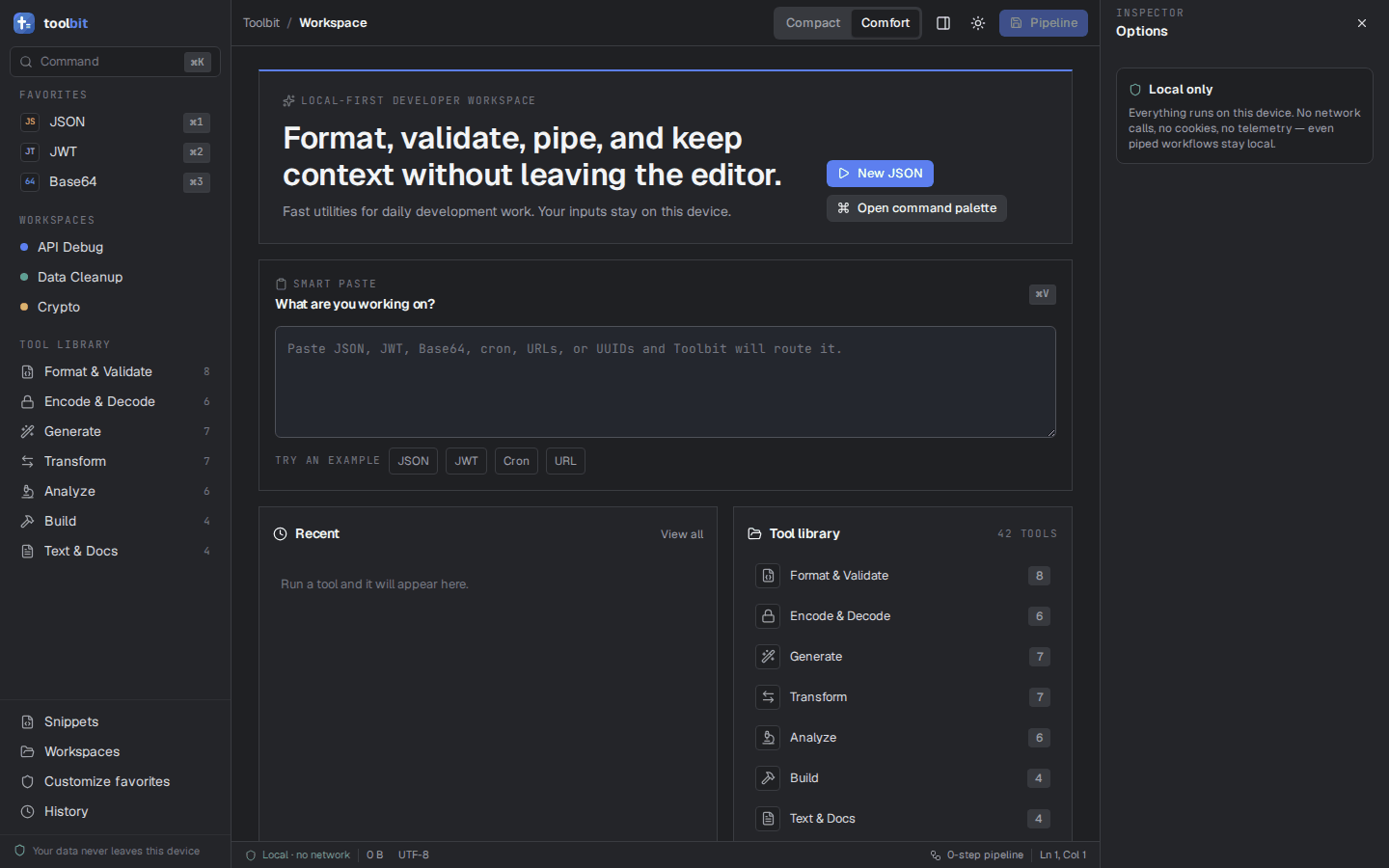The width and height of the screenshot is (1389, 868).
Task: Click the Transform arrows icon in Tool library card
Action: [x=768, y=697]
